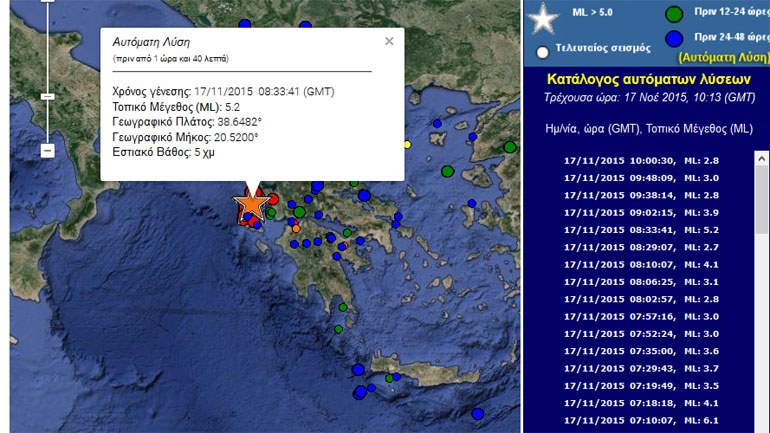Click the (Αυτόματη Λύση) yellow legend label
Viewport: 770px width, 433px height.
coord(719,59)
